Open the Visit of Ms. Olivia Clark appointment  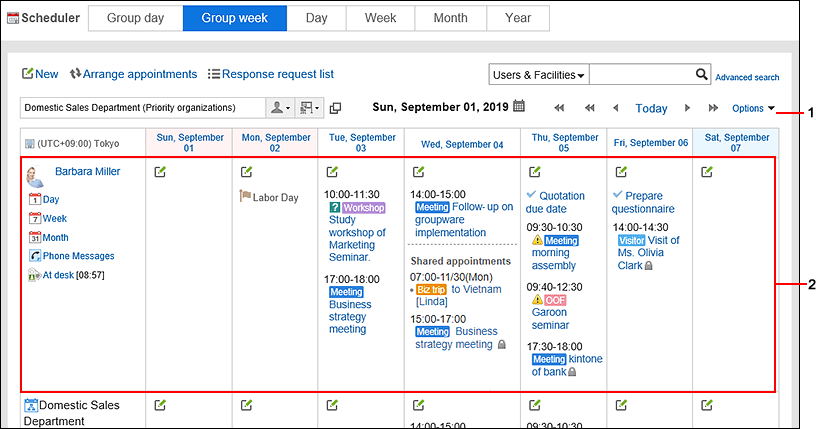click(648, 253)
